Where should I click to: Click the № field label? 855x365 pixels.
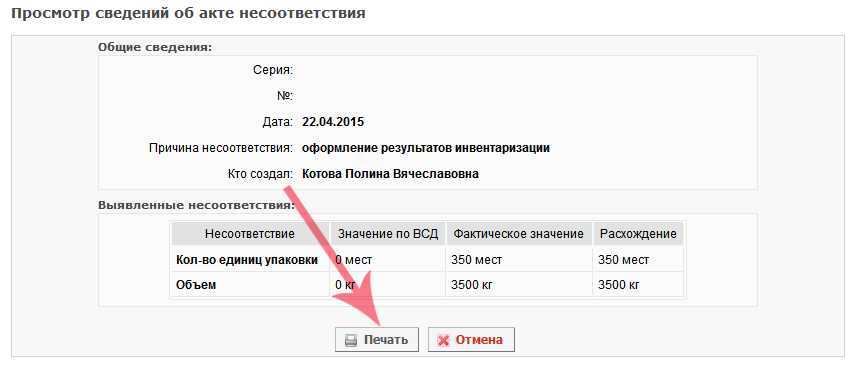click(x=285, y=96)
